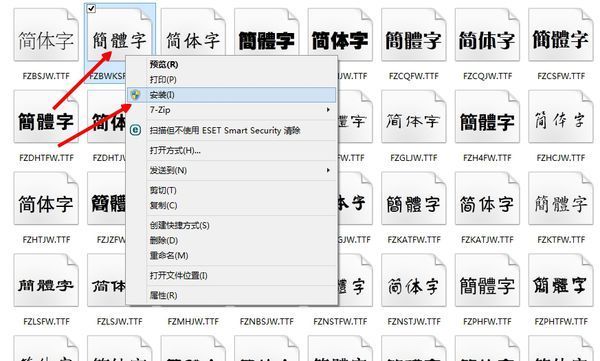Select 剪切(T) in the context menu

232,190
